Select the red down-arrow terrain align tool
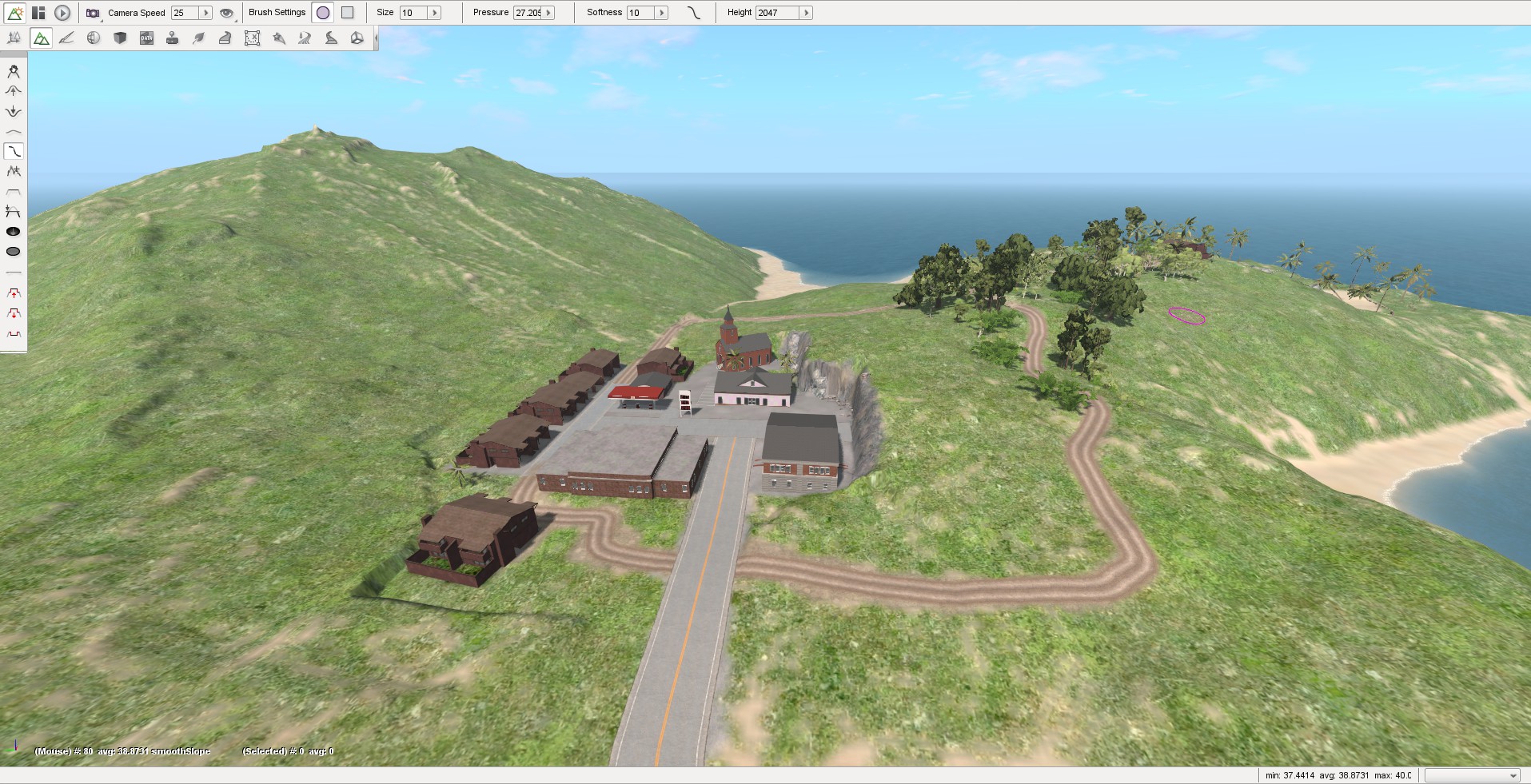The width and height of the screenshot is (1531, 784). 14,313
